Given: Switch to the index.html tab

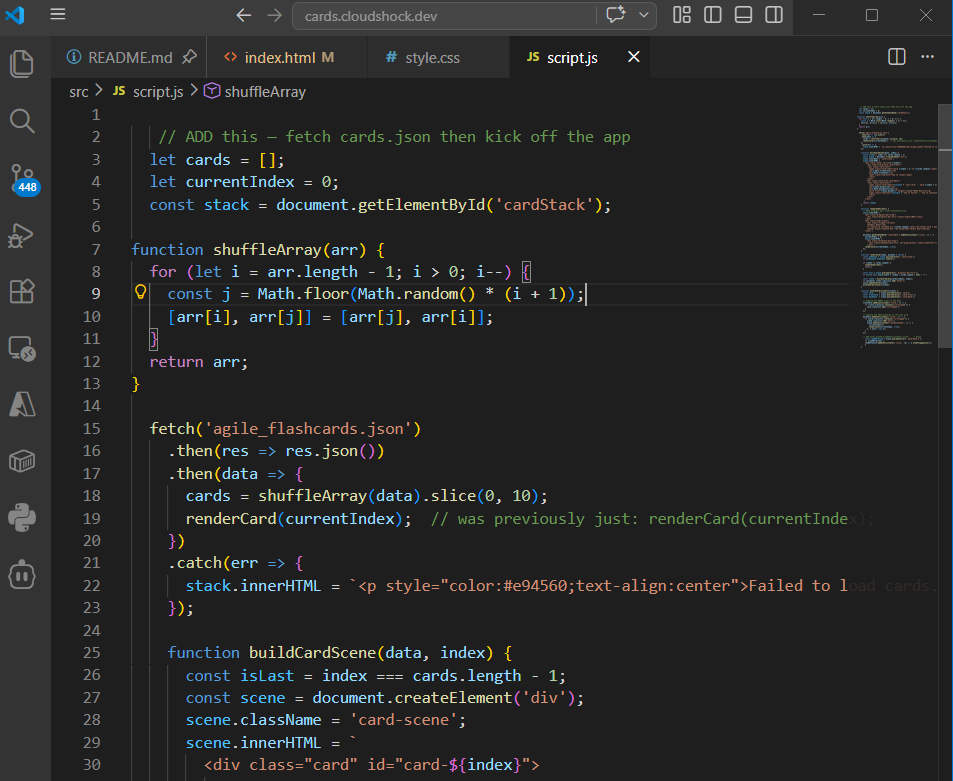Looking at the screenshot, I should [278, 57].
